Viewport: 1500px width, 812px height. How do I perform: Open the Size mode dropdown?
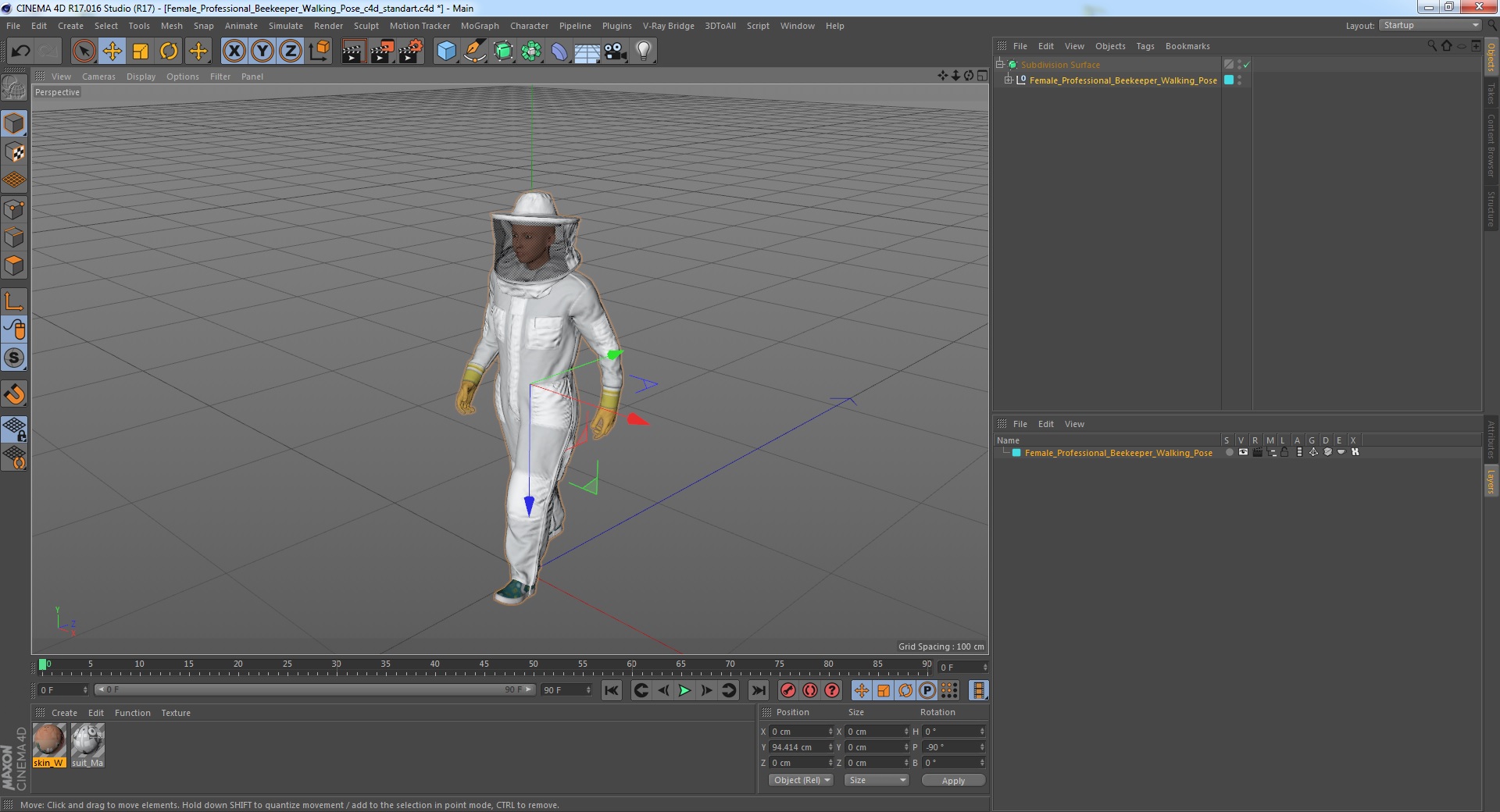click(877, 780)
